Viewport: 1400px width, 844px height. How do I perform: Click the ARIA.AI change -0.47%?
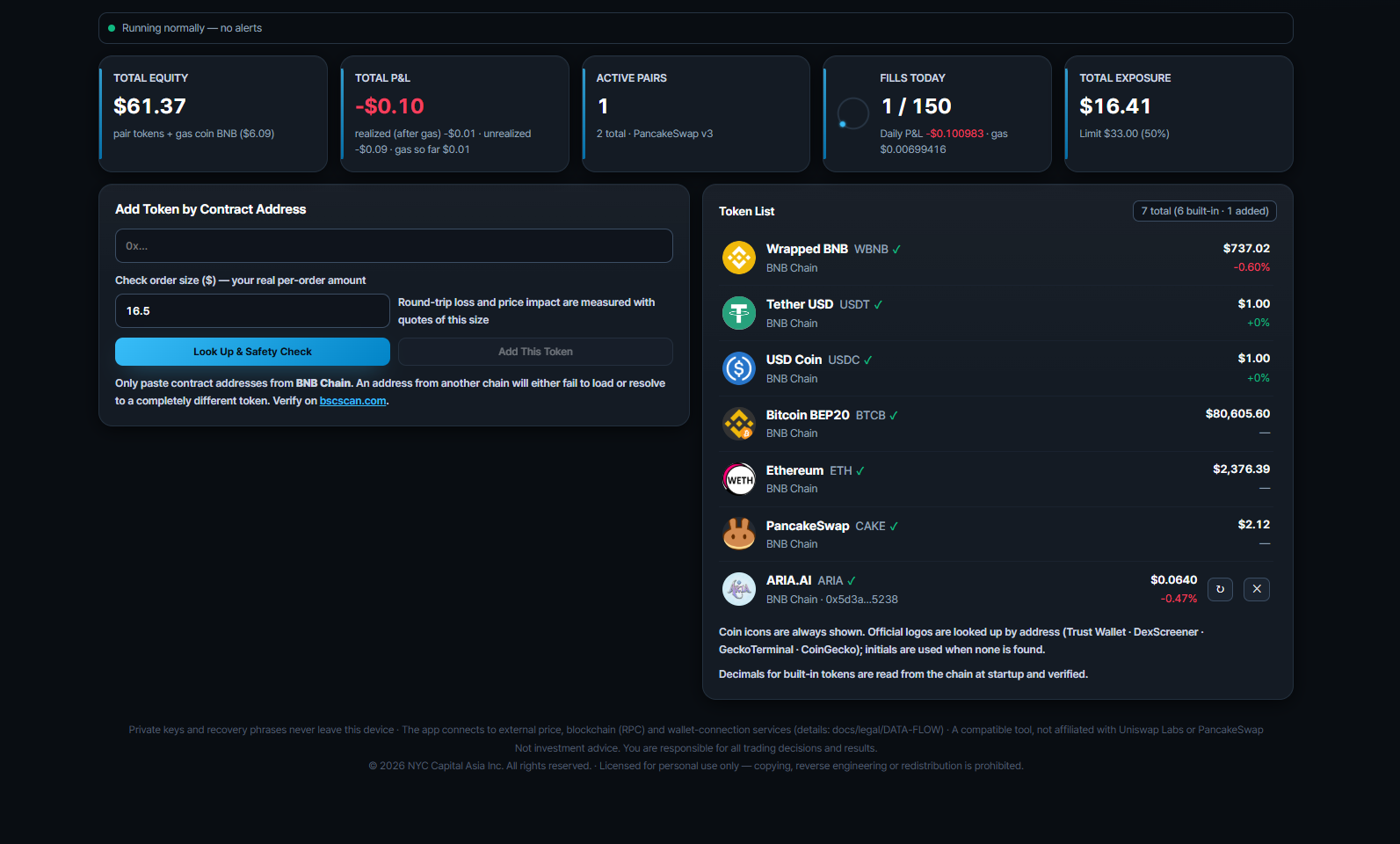click(1179, 599)
